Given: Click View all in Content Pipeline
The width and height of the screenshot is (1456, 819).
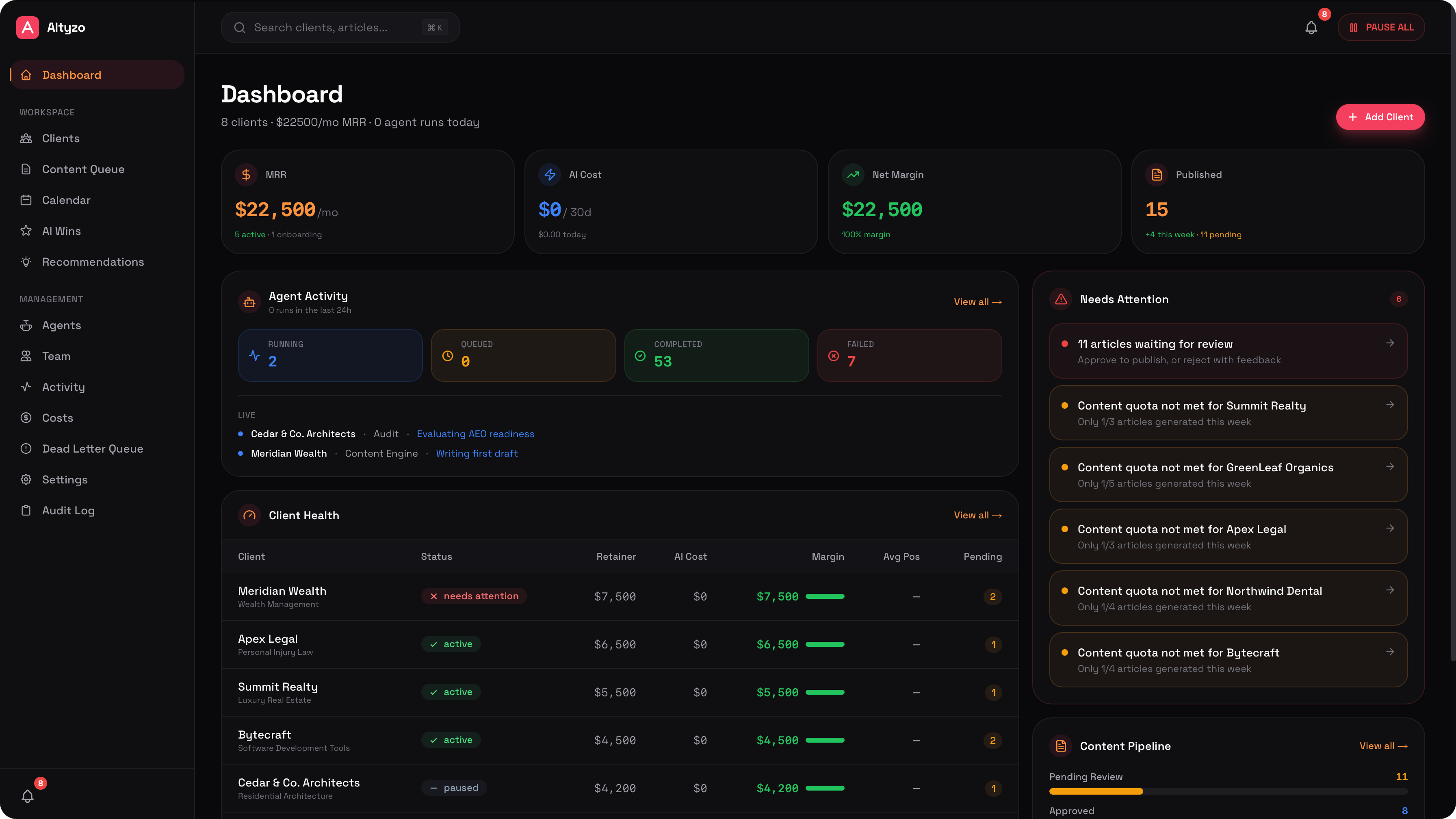Looking at the screenshot, I should 1383,745.
